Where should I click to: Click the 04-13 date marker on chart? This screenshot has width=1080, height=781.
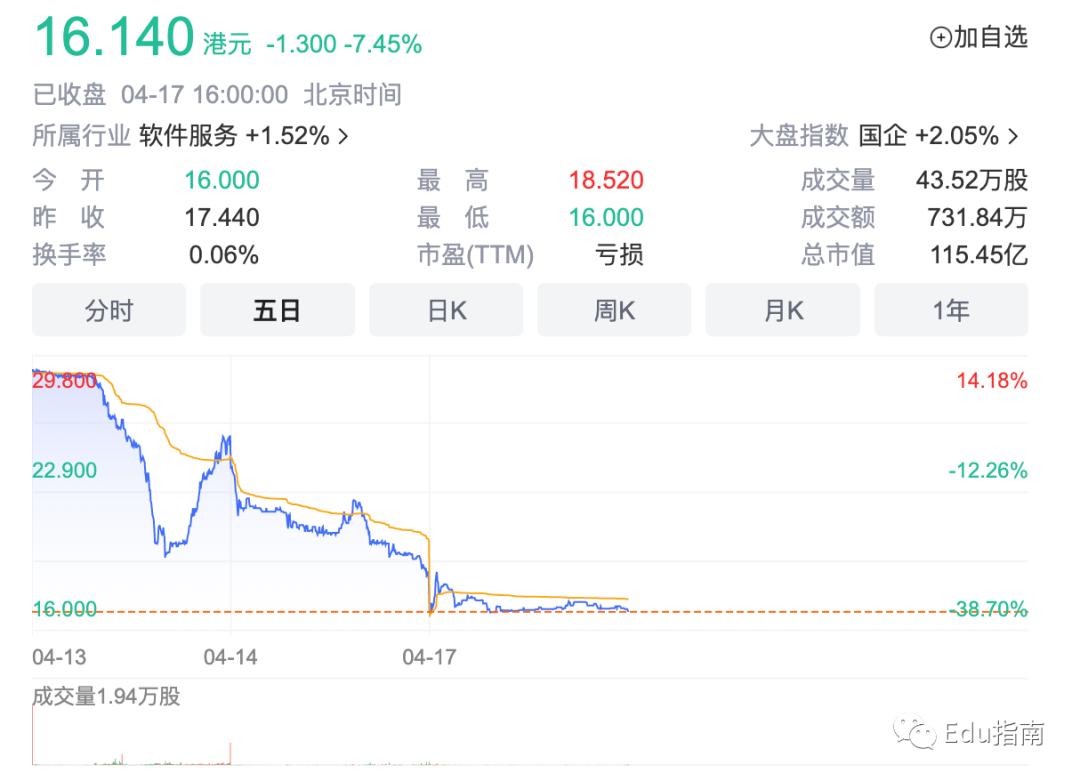pyautogui.click(x=59, y=657)
